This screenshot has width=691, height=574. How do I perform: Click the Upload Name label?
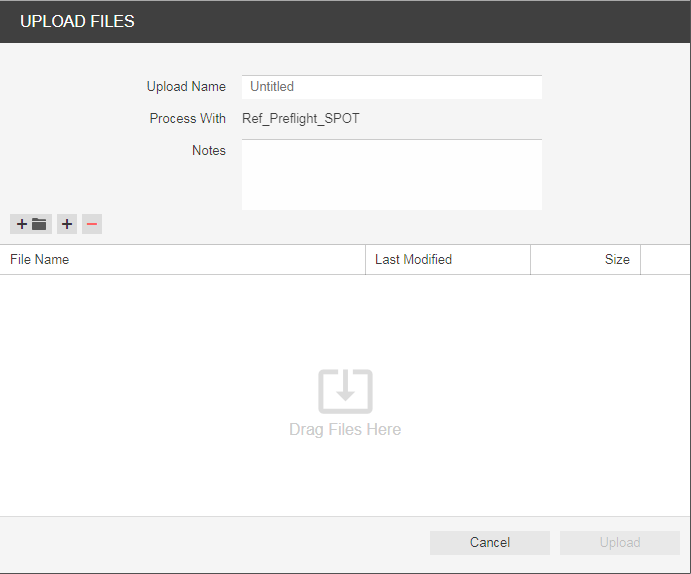coord(186,87)
